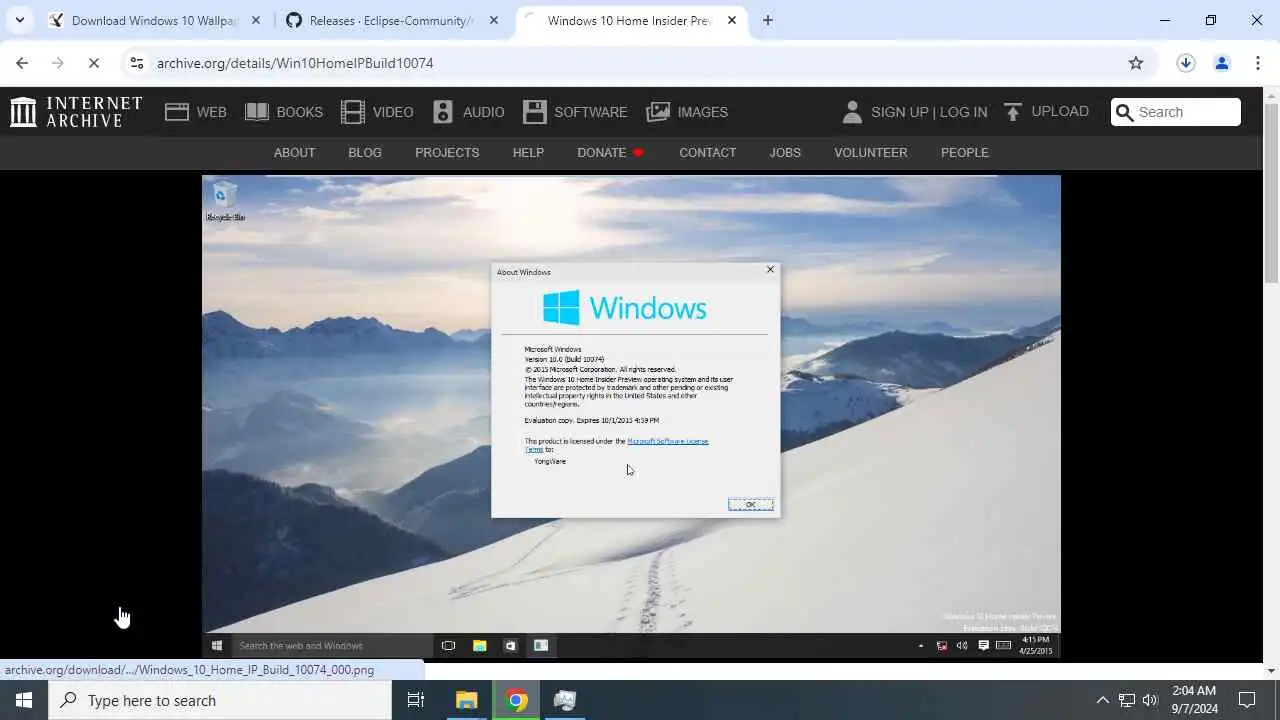Image resolution: width=1280 pixels, height=720 pixels.
Task: Go back to previous page
Action: click(x=22, y=63)
